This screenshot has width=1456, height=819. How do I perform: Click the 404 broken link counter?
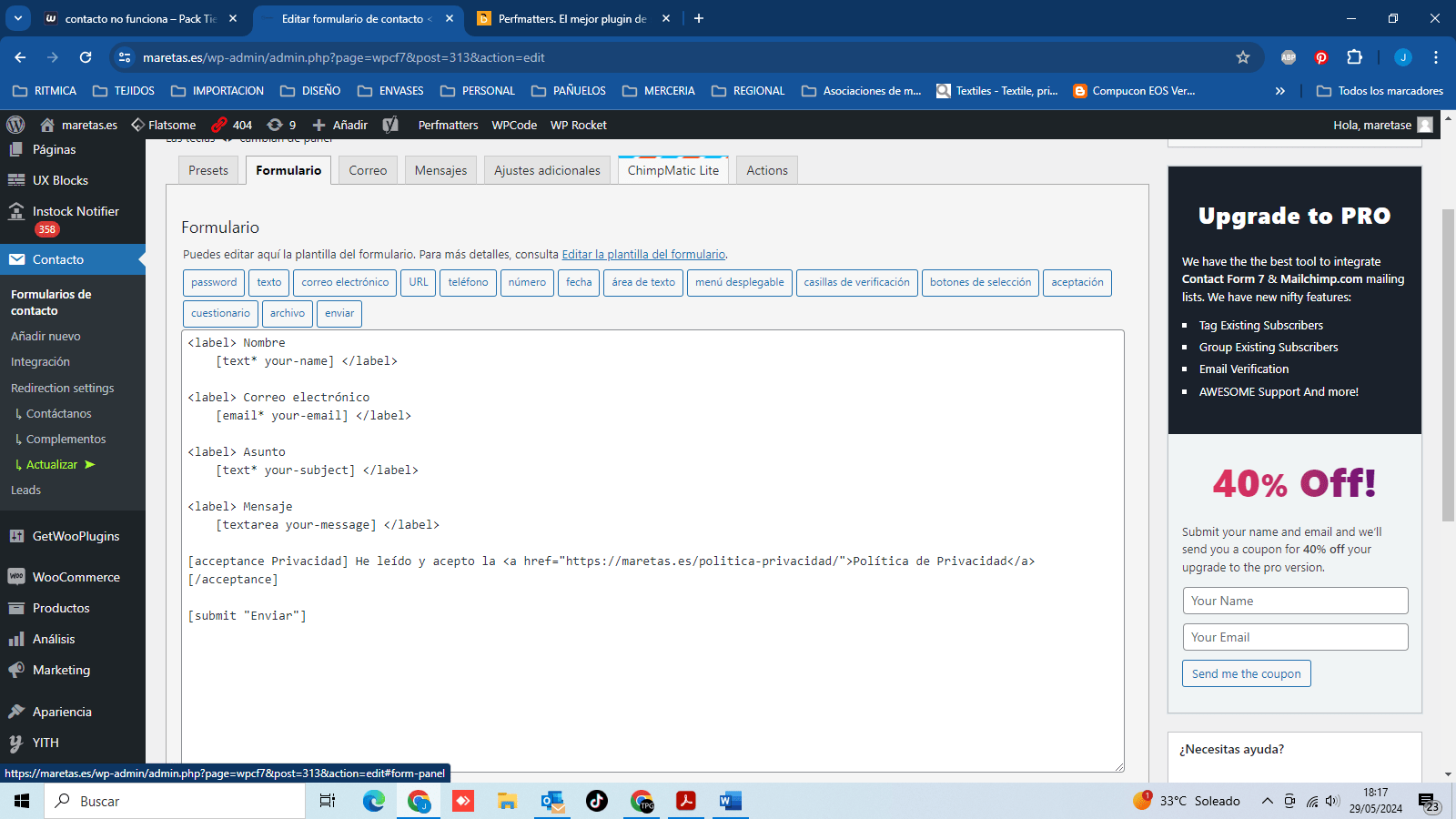pos(232,125)
